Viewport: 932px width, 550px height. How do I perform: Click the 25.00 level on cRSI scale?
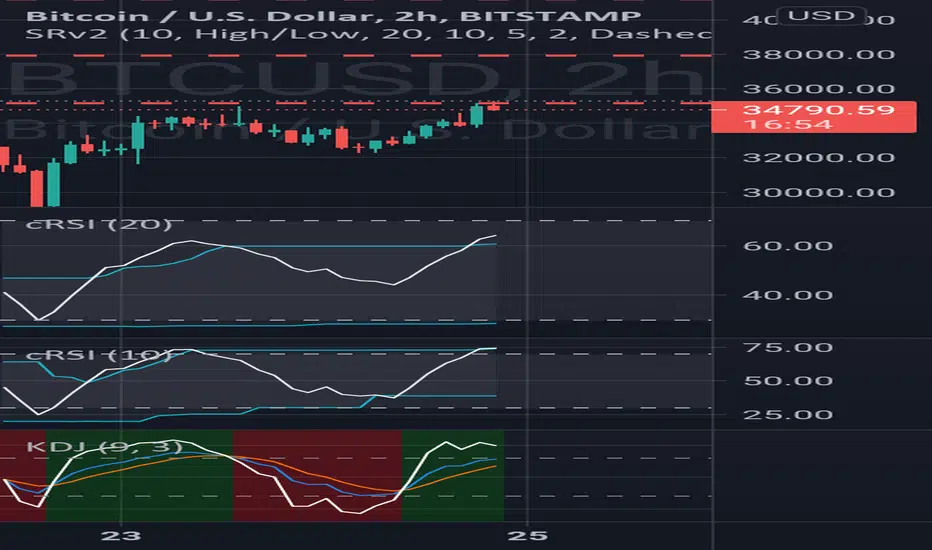[x=788, y=414]
